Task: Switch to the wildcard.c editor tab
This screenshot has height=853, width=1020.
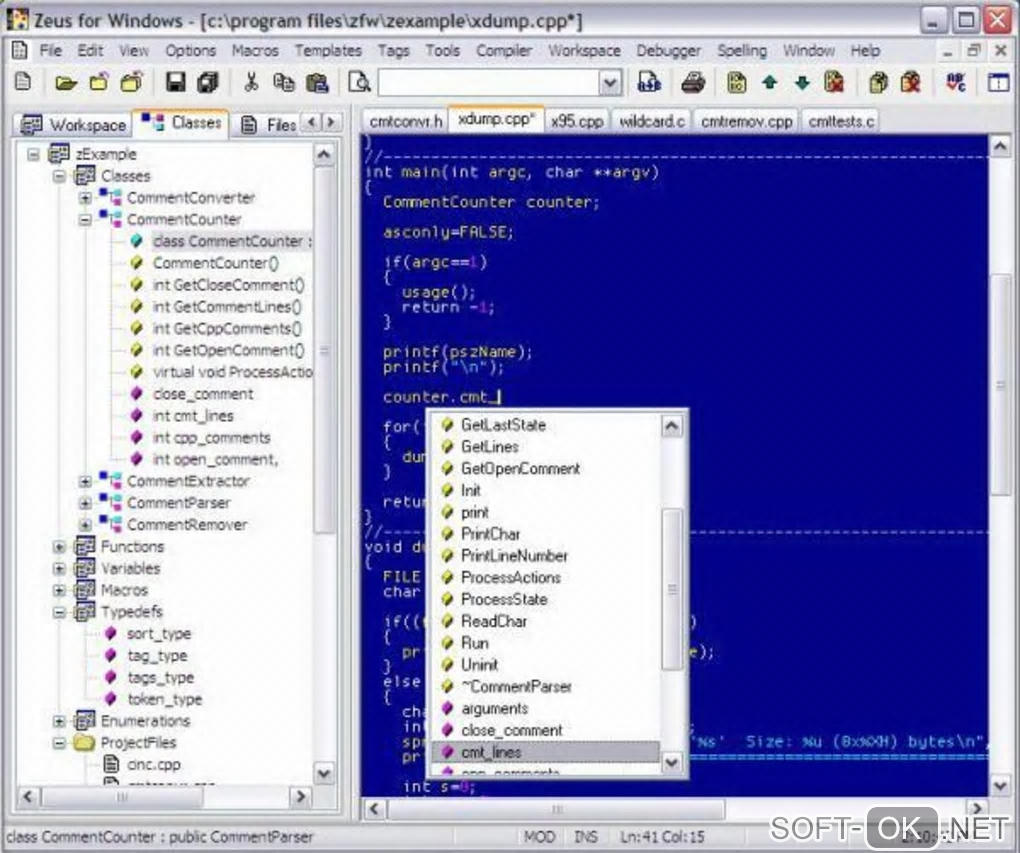Action: pyautogui.click(x=652, y=122)
